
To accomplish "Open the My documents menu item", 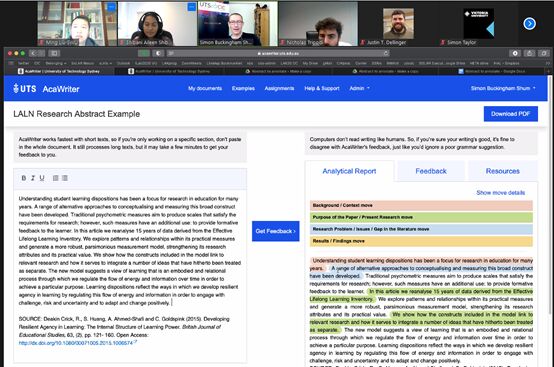I will pyautogui.click(x=205, y=88).
